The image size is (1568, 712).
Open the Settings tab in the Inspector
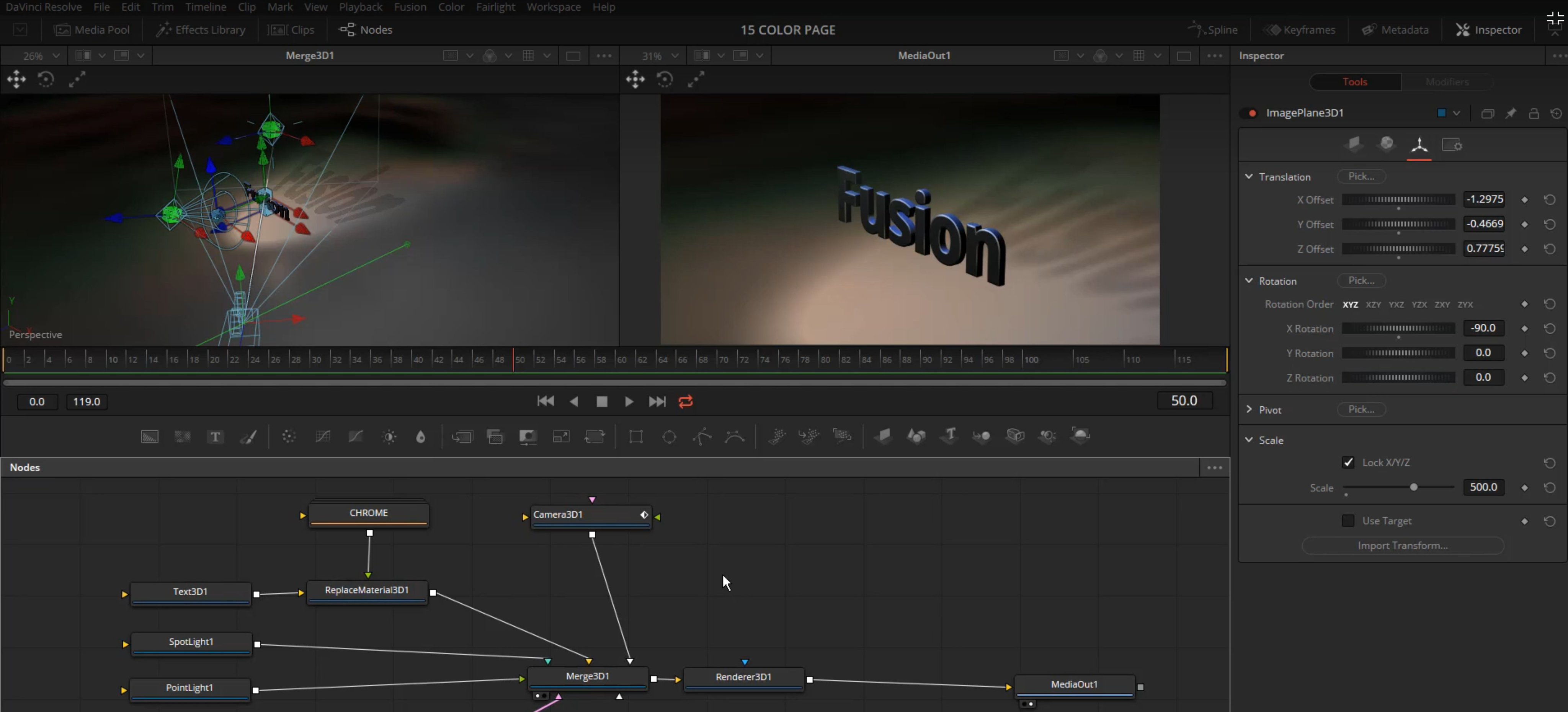1452,145
